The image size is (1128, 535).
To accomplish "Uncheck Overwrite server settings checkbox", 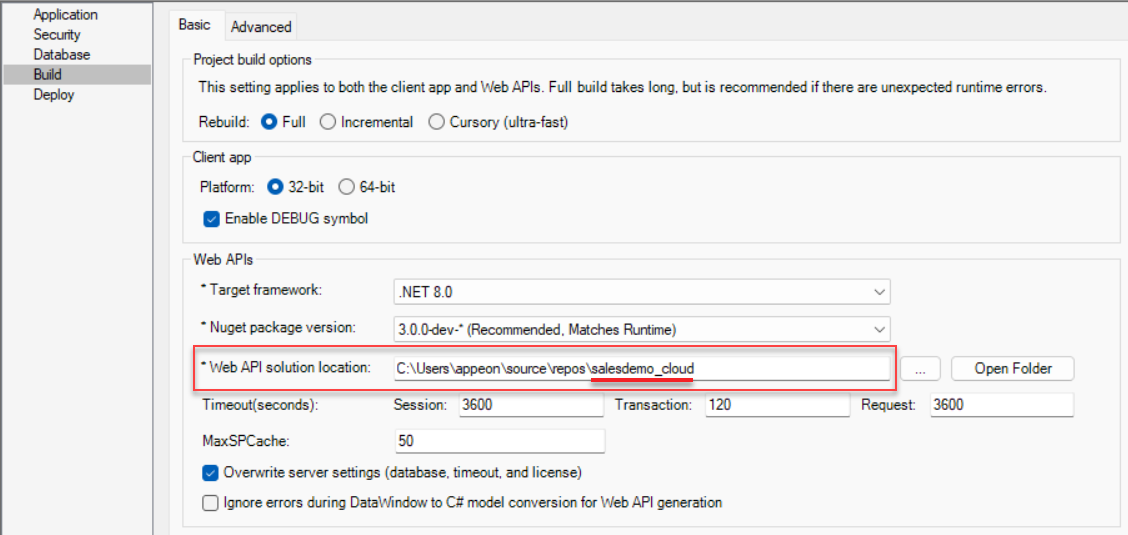I will tap(211, 473).
